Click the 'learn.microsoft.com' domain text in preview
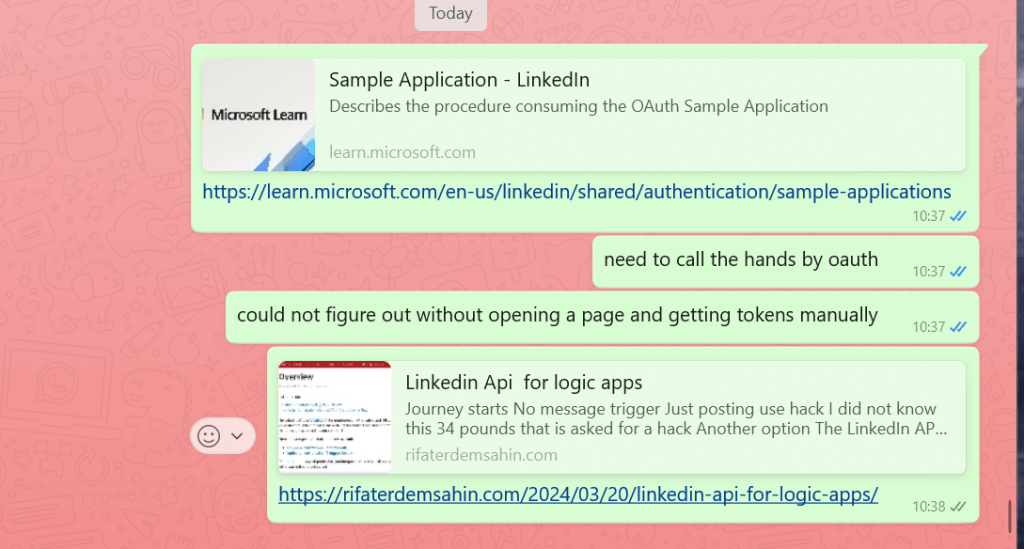 (402, 152)
